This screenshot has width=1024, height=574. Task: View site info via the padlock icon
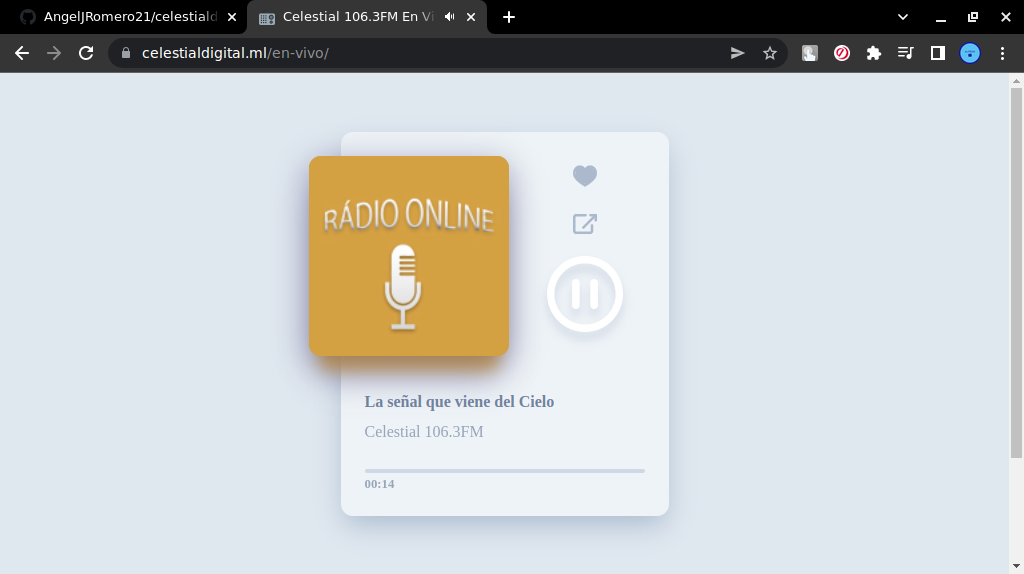pyautogui.click(x=126, y=53)
